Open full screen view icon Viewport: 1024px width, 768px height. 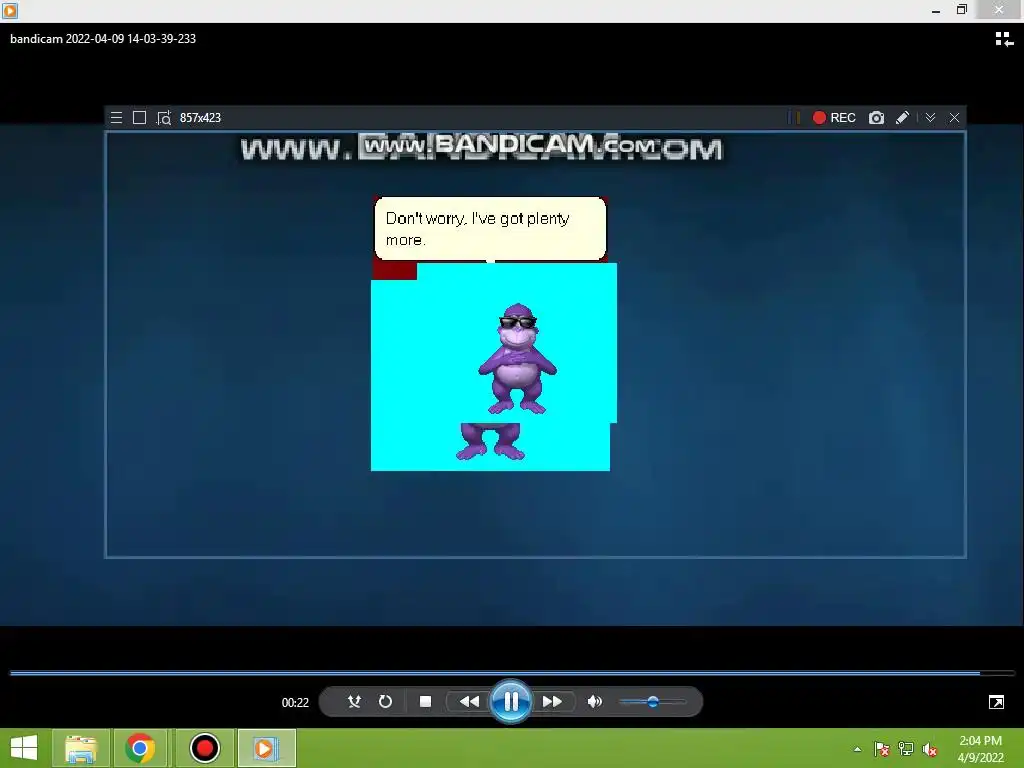tap(997, 702)
